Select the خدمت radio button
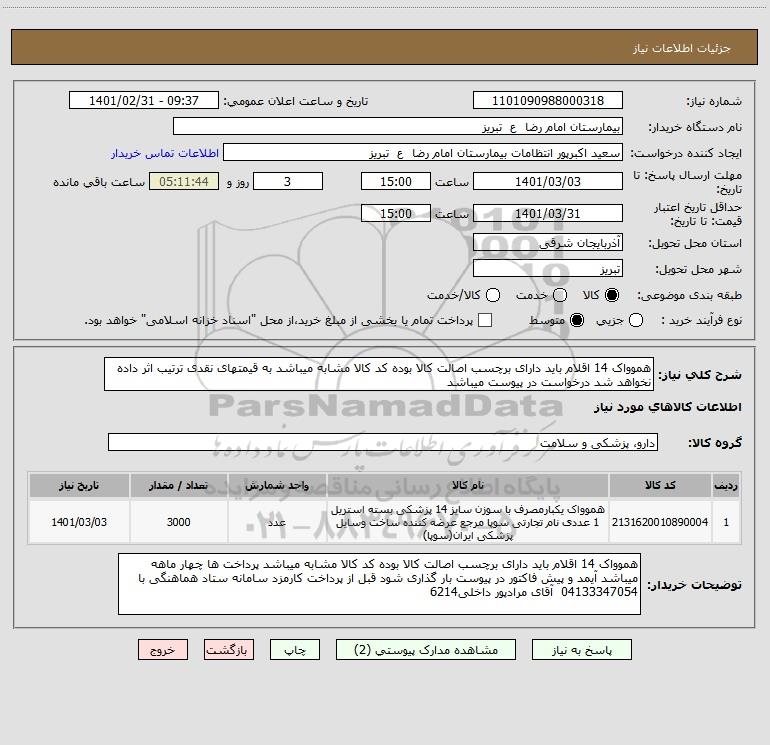 (x=560, y=295)
